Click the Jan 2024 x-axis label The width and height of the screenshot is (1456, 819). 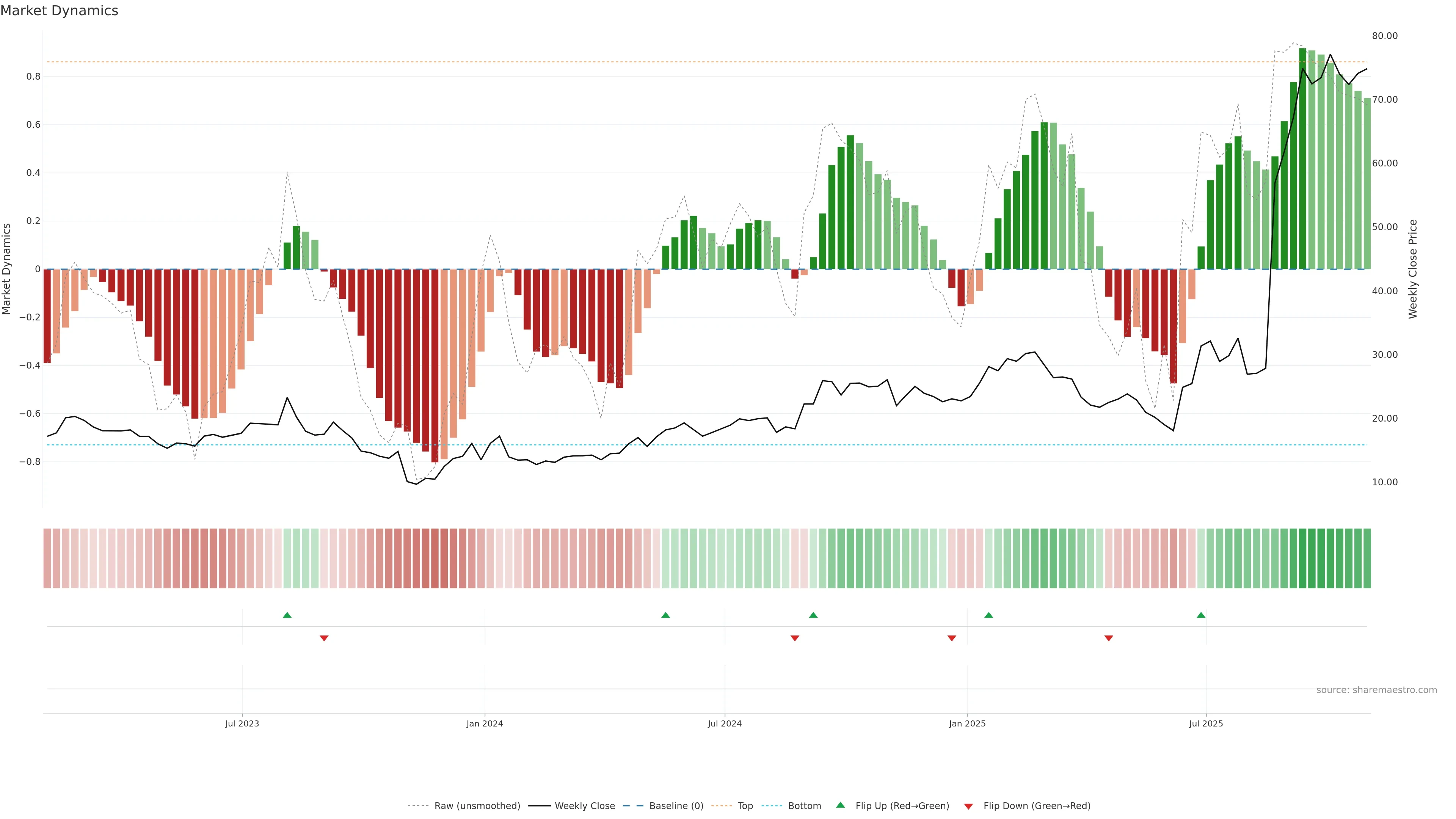click(x=485, y=723)
